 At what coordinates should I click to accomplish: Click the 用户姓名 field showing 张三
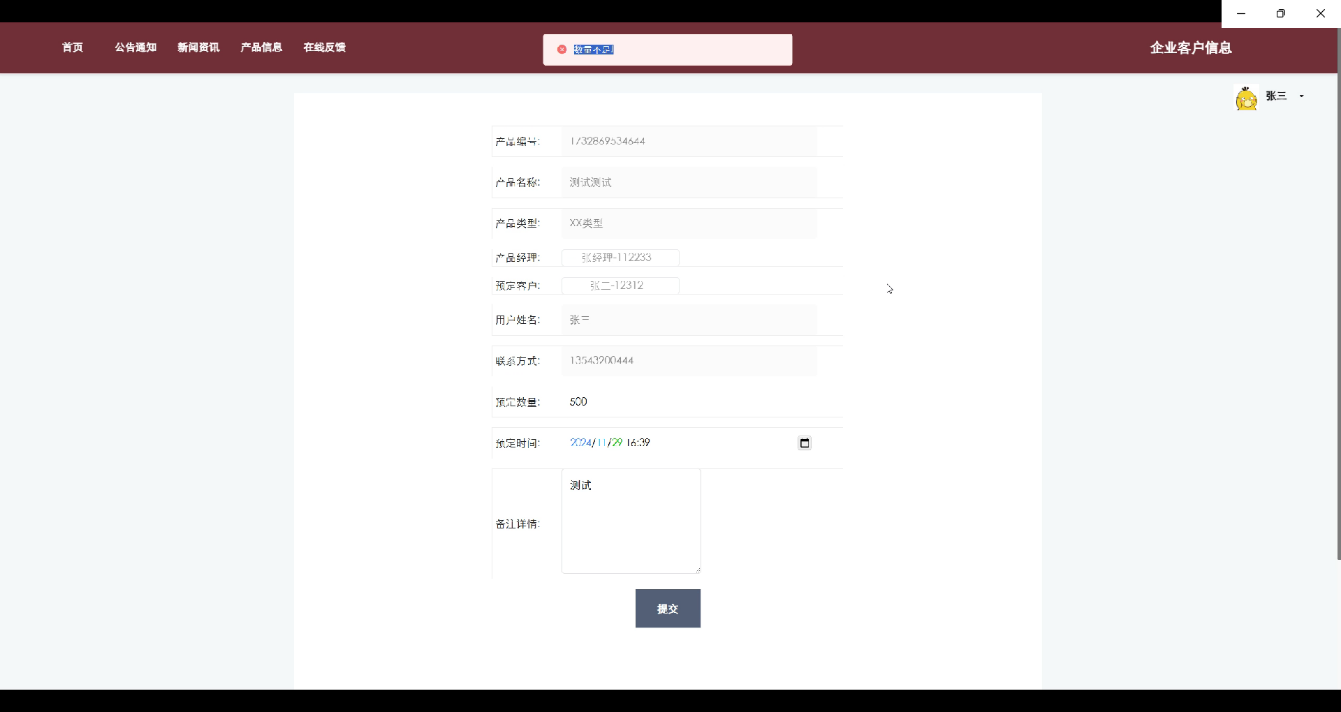coord(689,320)
